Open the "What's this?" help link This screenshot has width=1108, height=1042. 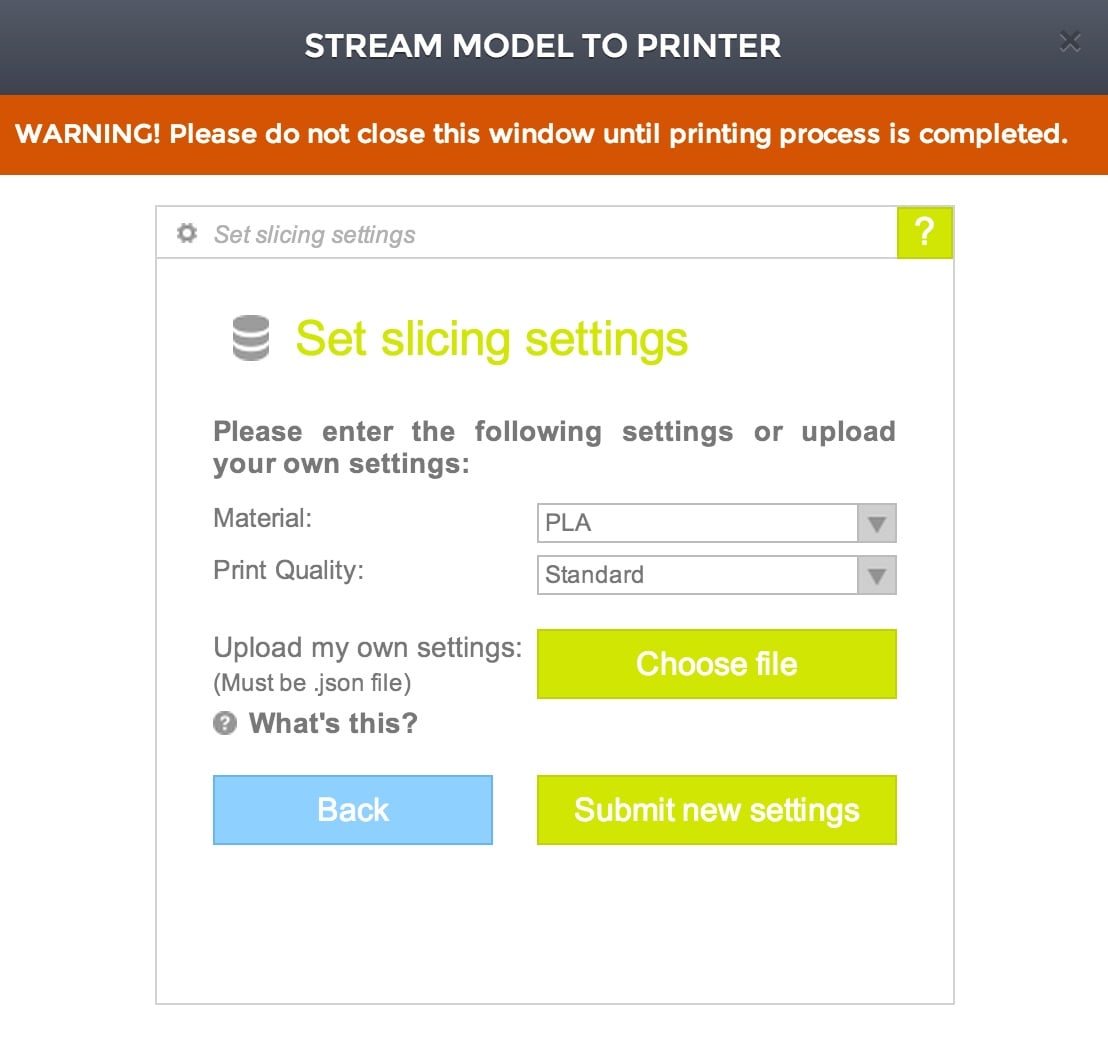click(x=333, y=723)
